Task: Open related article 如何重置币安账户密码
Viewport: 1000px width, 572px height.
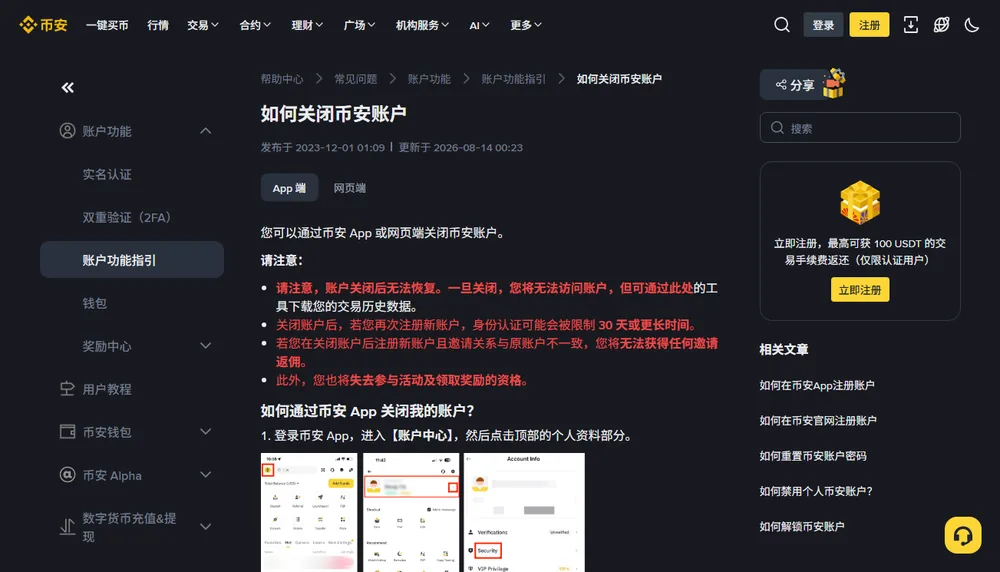Action: tap(812, 456)
